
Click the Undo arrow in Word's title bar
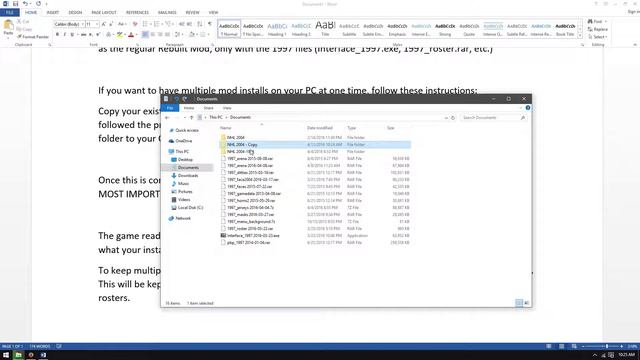pos(25,4)
